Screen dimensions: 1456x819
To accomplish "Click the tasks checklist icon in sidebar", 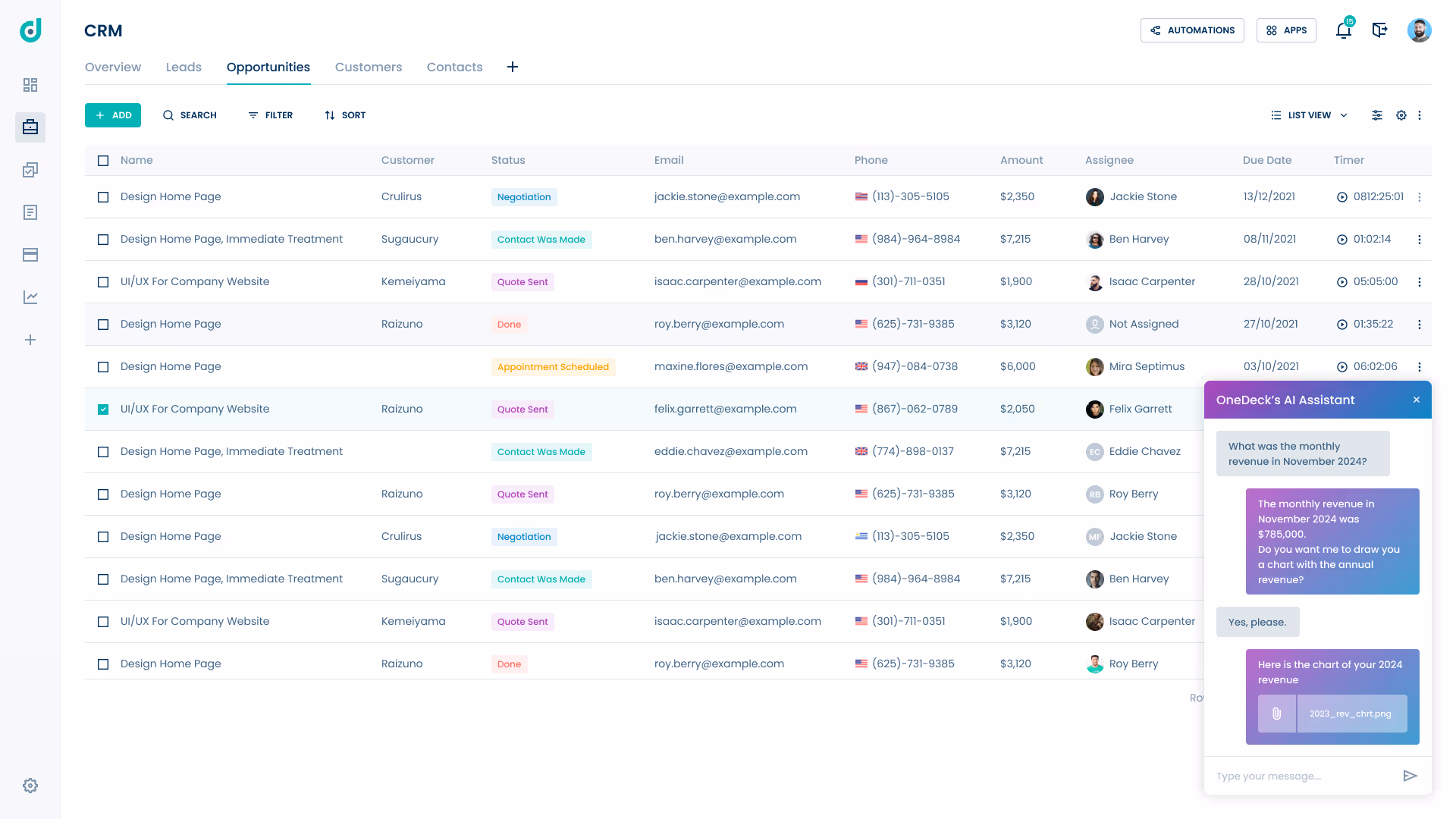I will 30,170.
